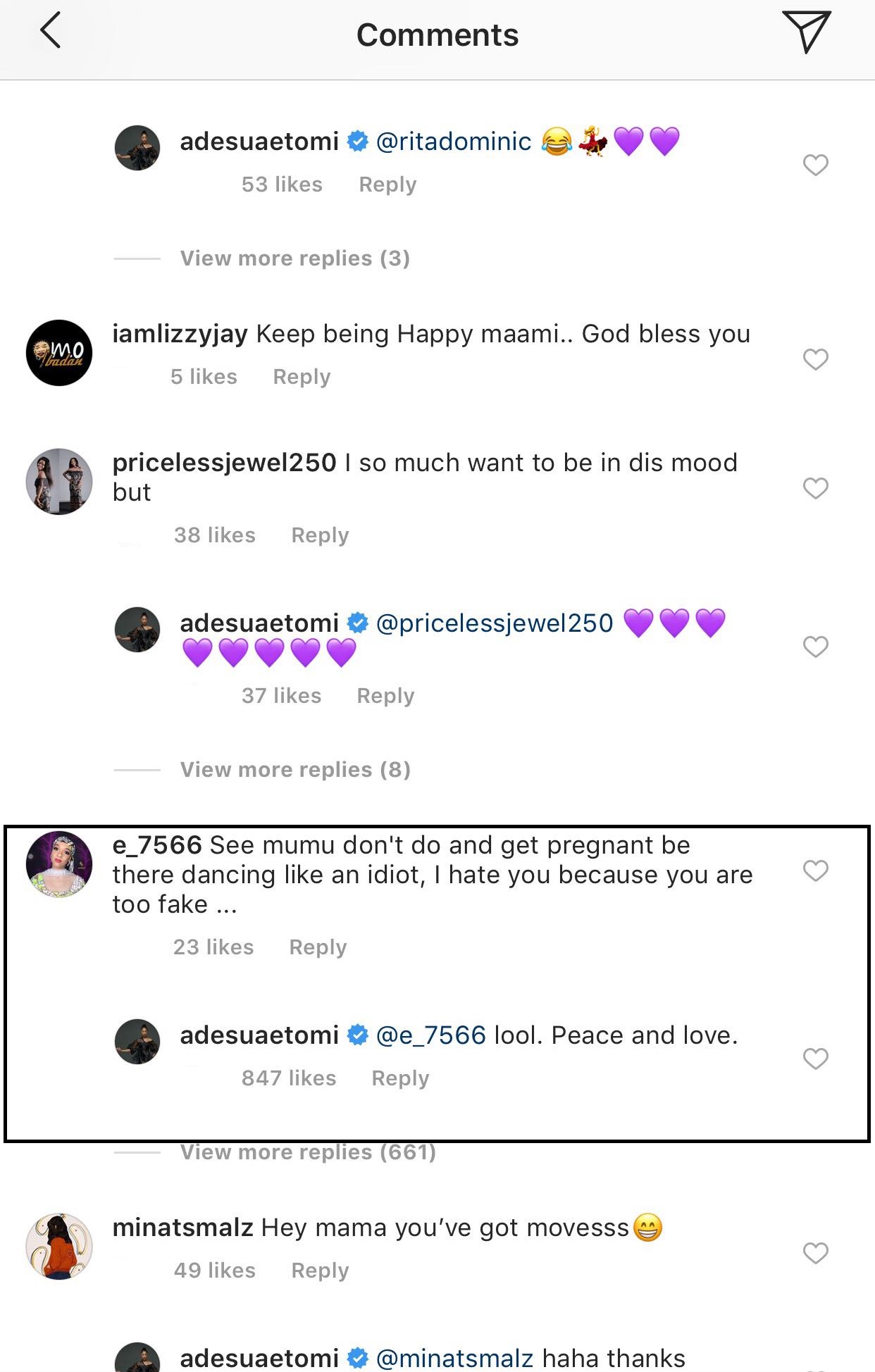Open the minatsmalz profile avatar
Viewport: 875px width, 1372px height.
(x=59, y=1246)
